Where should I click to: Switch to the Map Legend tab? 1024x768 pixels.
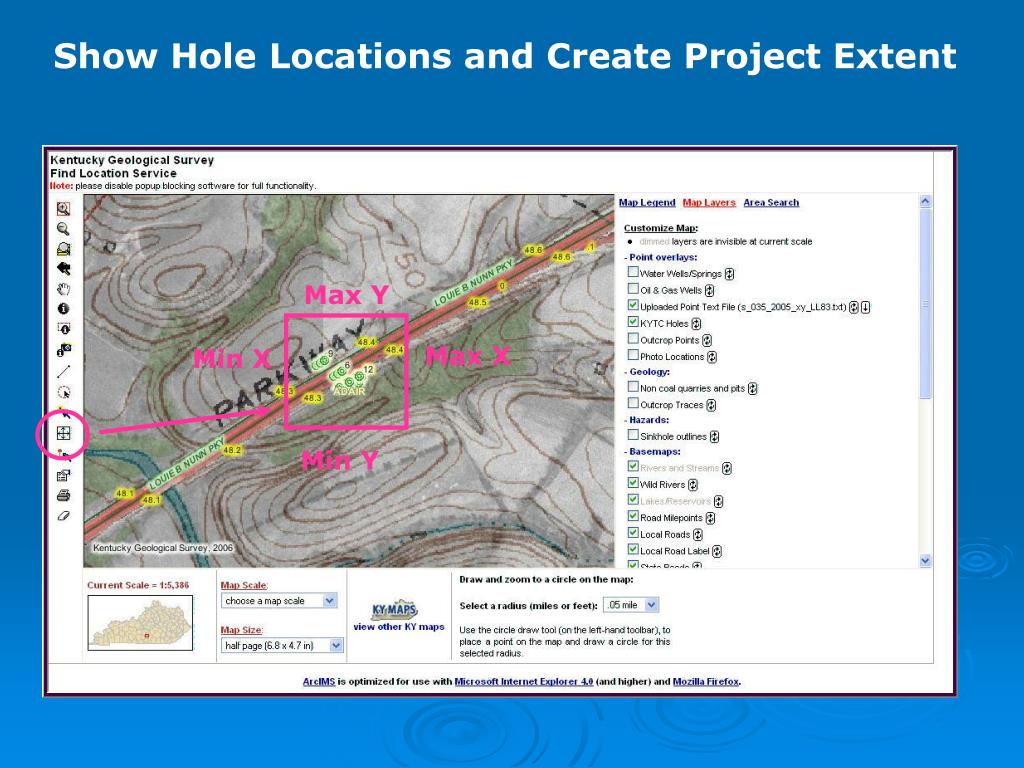point(647,202)
